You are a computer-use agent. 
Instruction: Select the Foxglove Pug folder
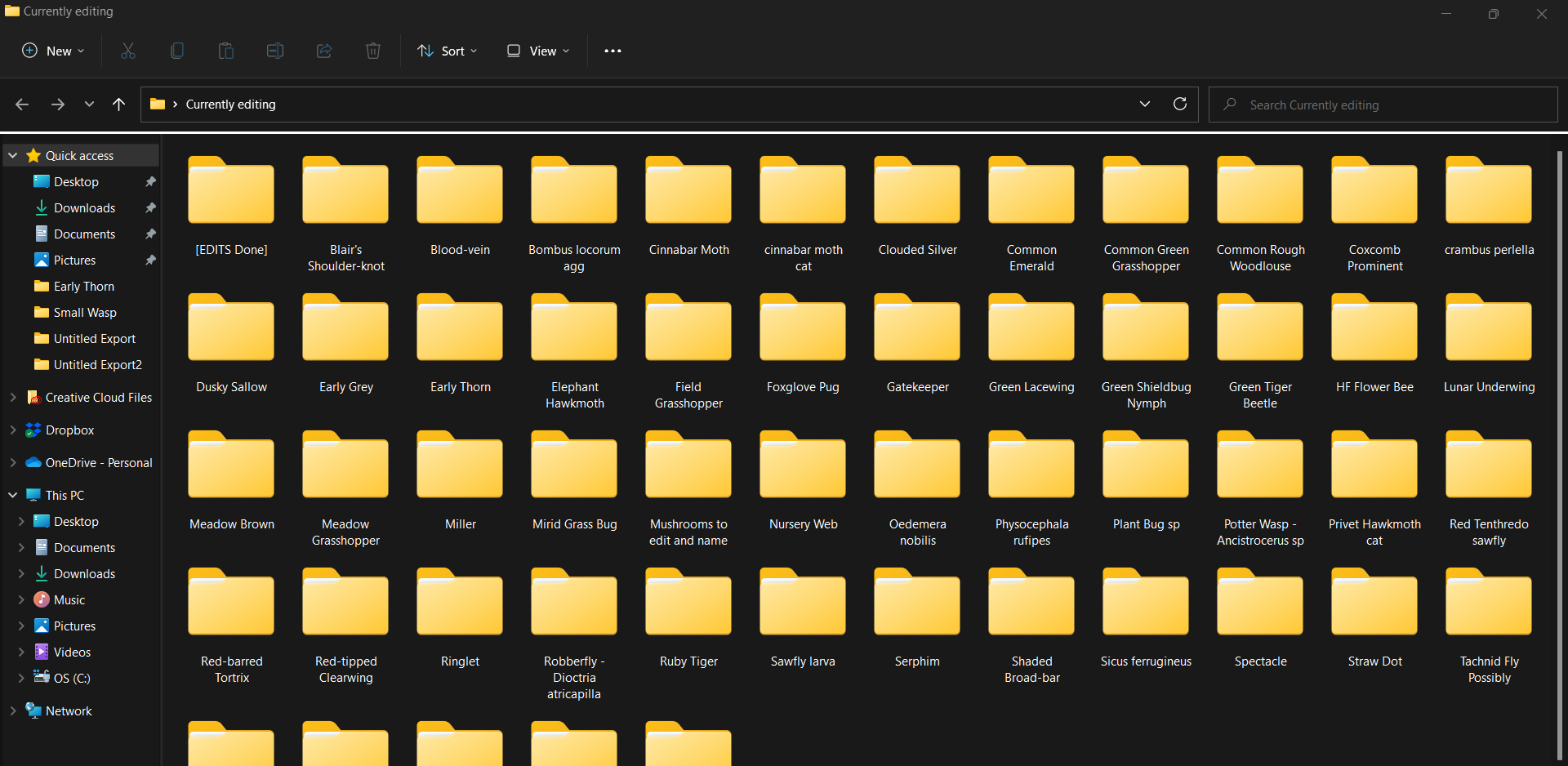click(x=803, y=342)
